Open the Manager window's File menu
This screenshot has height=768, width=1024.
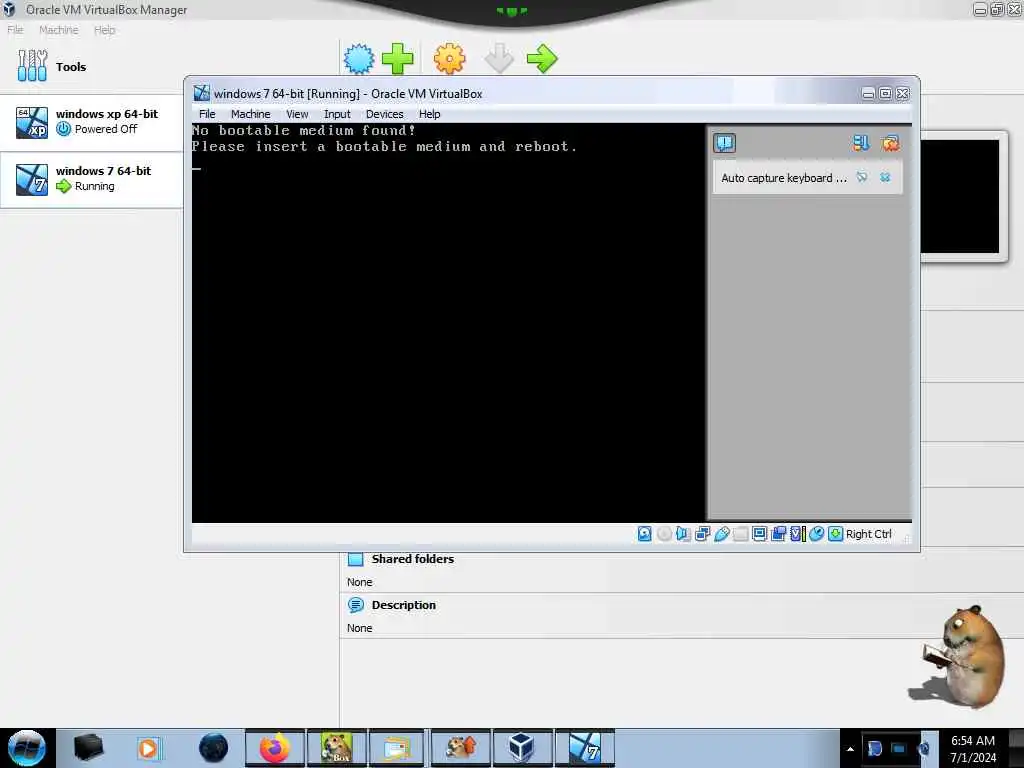[15, 29]
